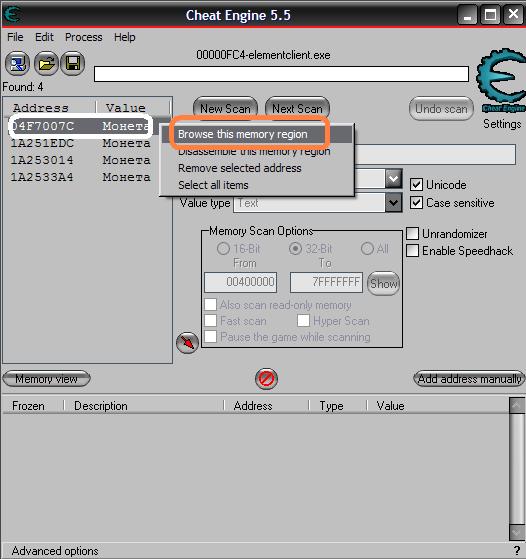Select the All radio button
The image size is (526, 559).
(367, 248)
